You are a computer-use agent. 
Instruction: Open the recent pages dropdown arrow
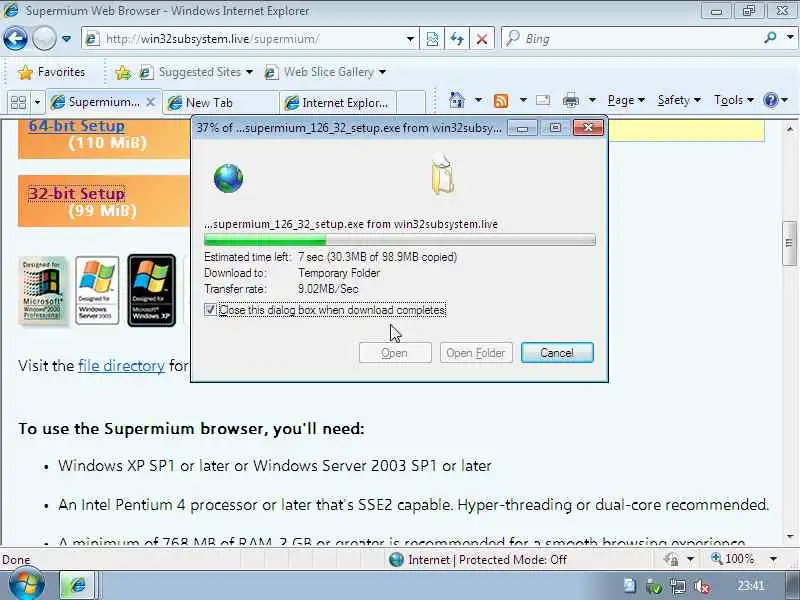click(x=66, y=39)
